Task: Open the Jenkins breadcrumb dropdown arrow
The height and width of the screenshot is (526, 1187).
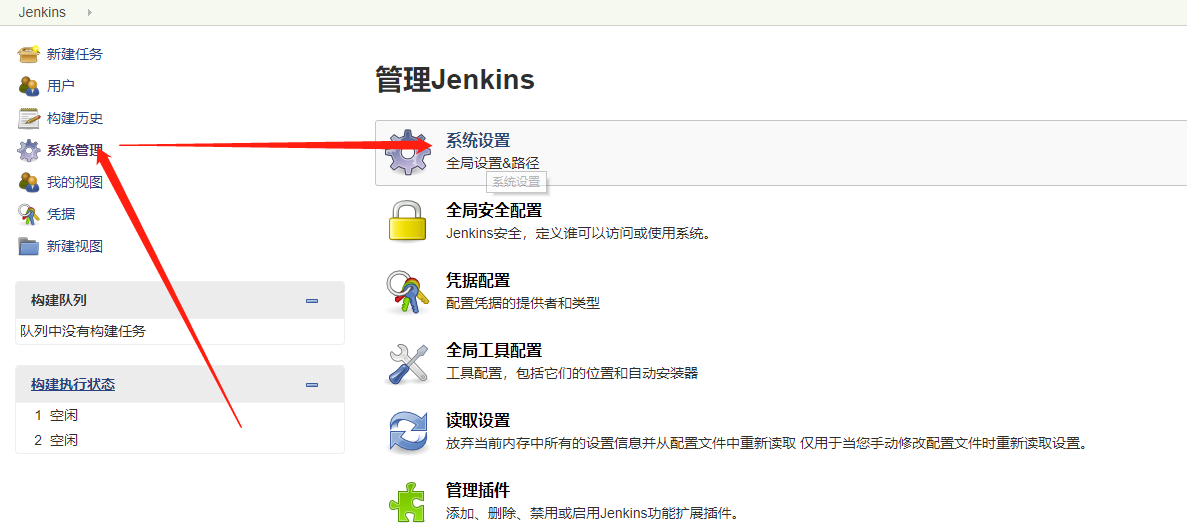Action: 89,12
